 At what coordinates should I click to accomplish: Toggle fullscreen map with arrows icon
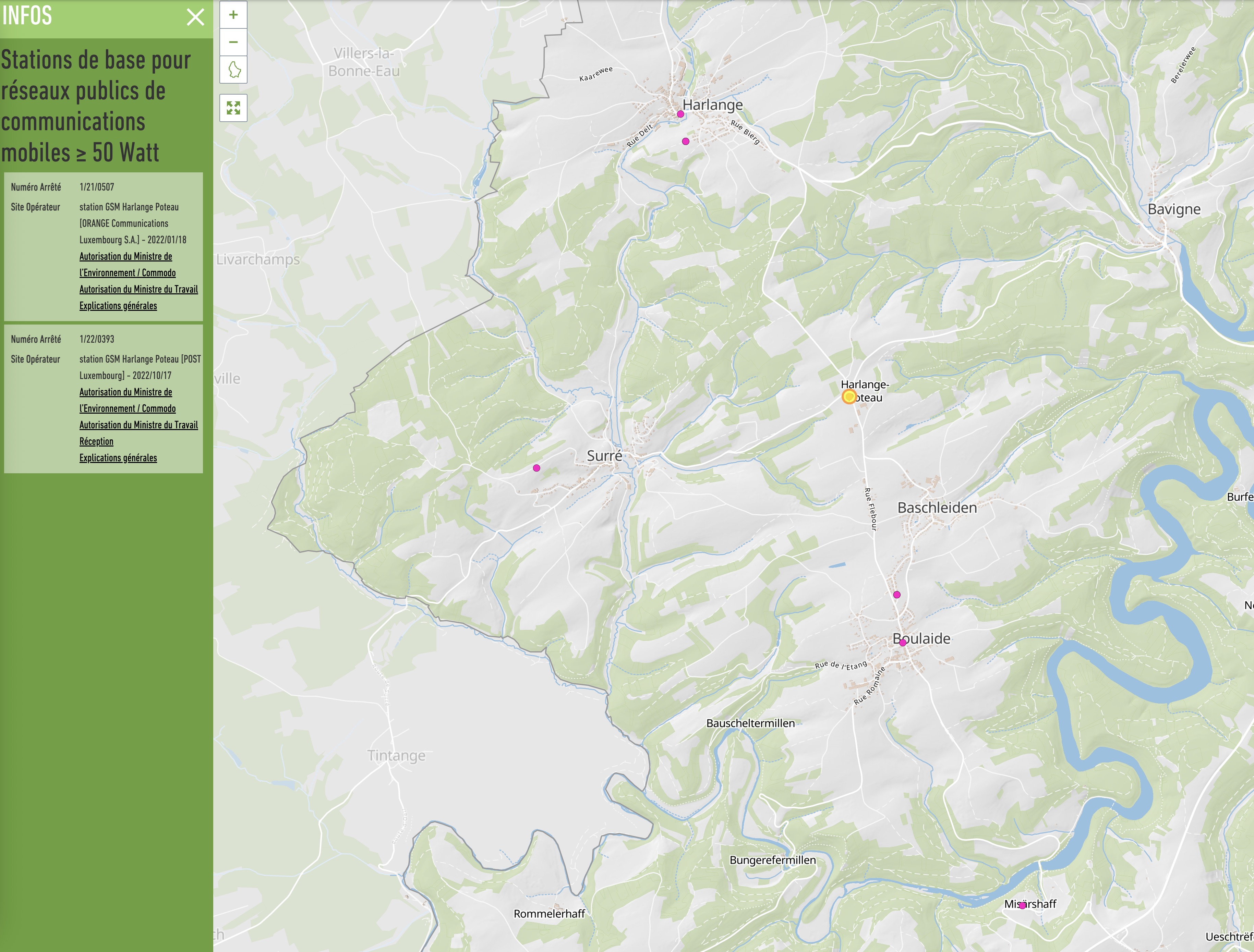(233, 108)
